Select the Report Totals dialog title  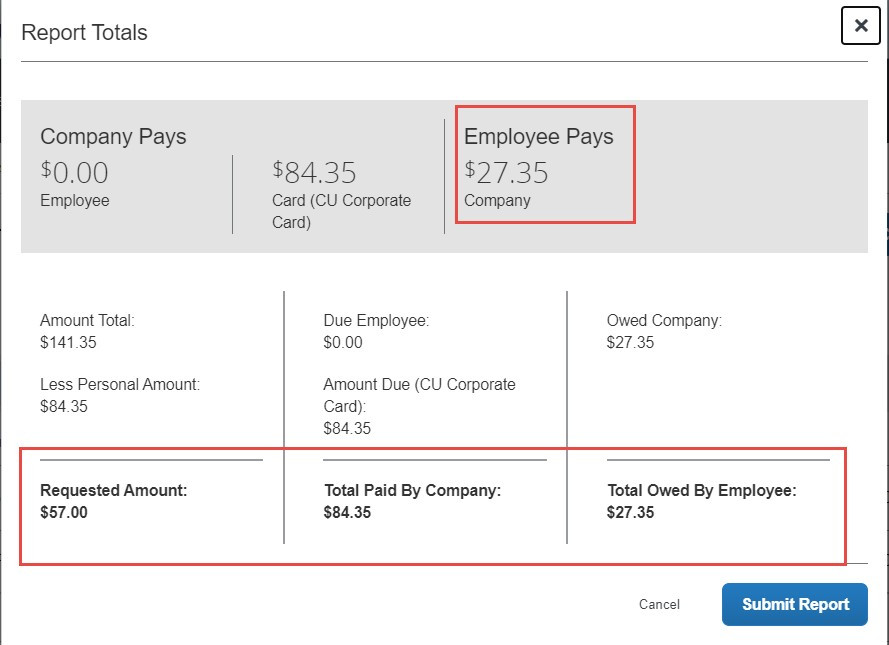click(x=84, y=32)
